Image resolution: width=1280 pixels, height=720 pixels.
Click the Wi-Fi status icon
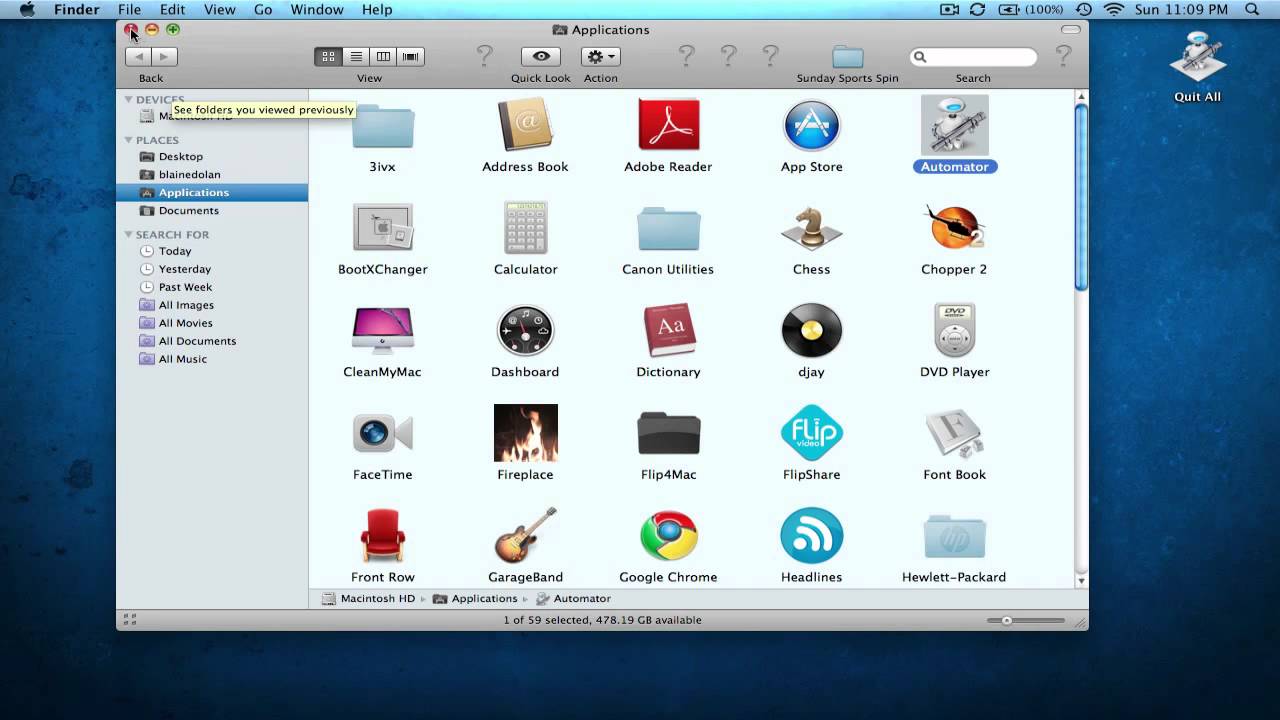click(1113, 9)
